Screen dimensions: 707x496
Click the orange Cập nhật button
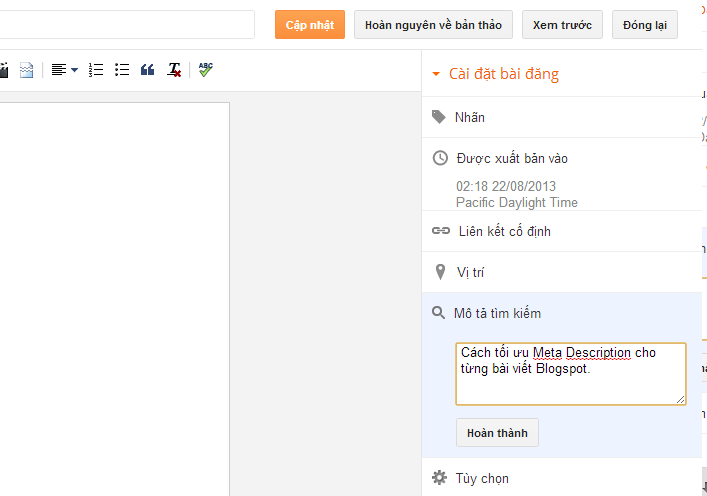[x=310, y=25]
